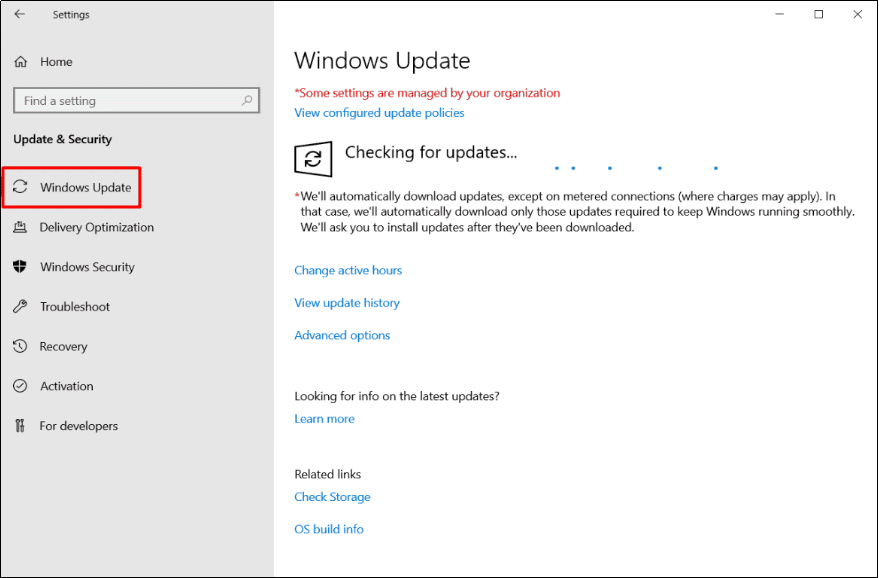Screen dimensions: 879x578
Task: Click the Windows Security shield icon
Action: pos(20,267)
